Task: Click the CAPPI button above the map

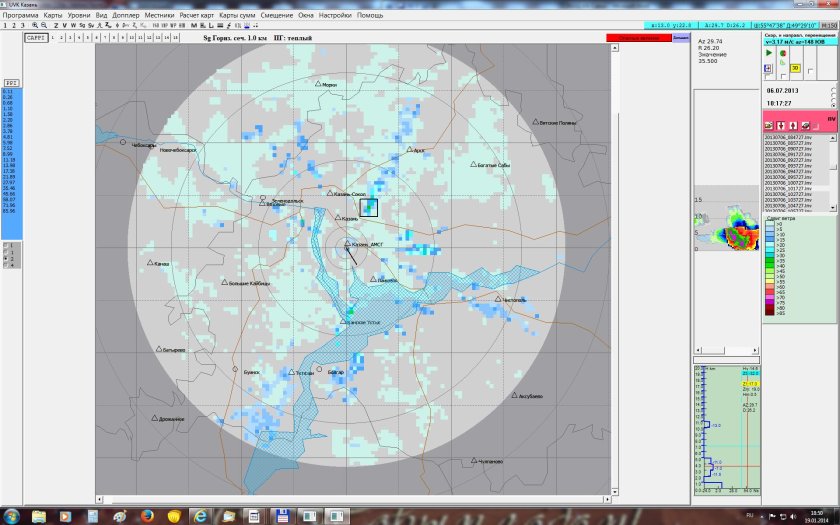Action: coord(36,37)
